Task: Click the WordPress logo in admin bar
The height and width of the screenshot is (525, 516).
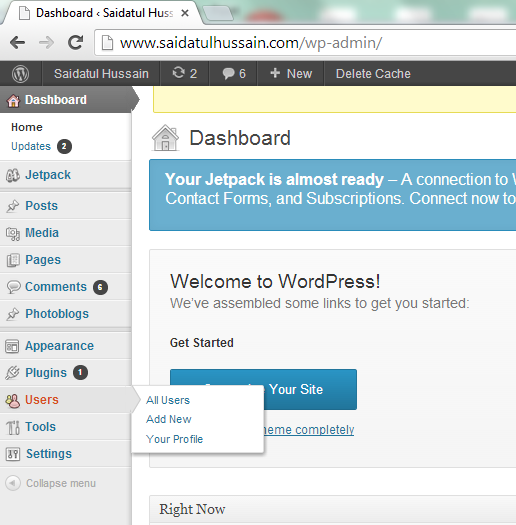Action: coord(20,74)
